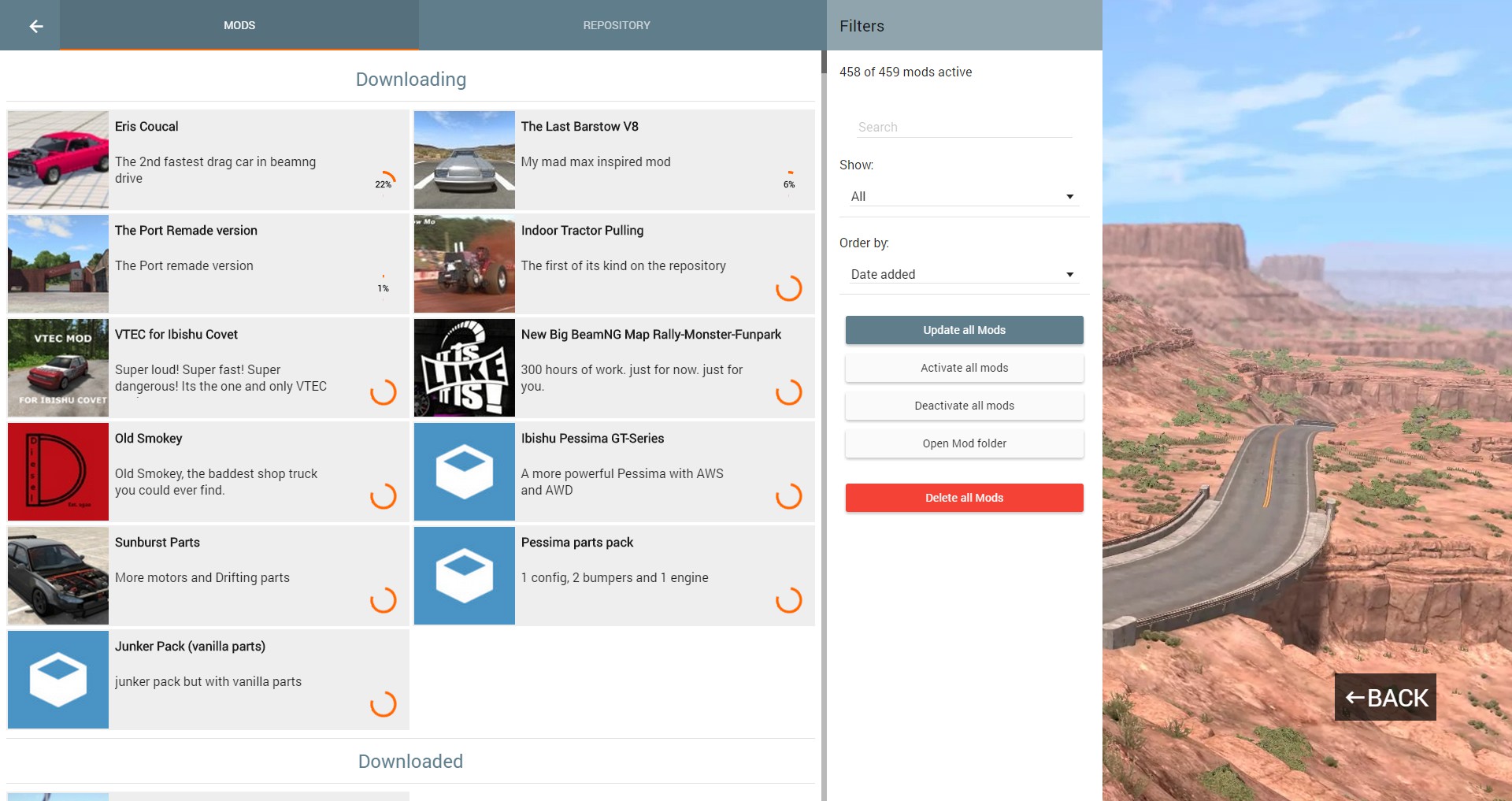
Task: Click '1 config, 2 bumpers and 1 engine' description
Action: point(615,578)
